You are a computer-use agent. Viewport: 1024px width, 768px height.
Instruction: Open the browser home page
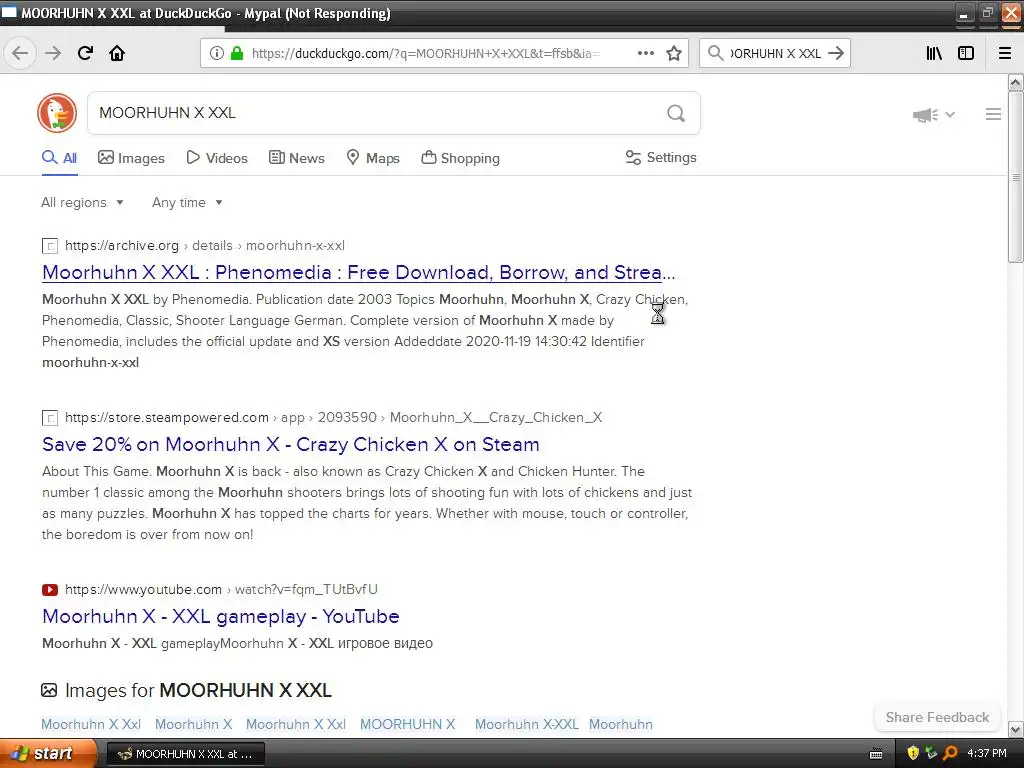[117, 53]
